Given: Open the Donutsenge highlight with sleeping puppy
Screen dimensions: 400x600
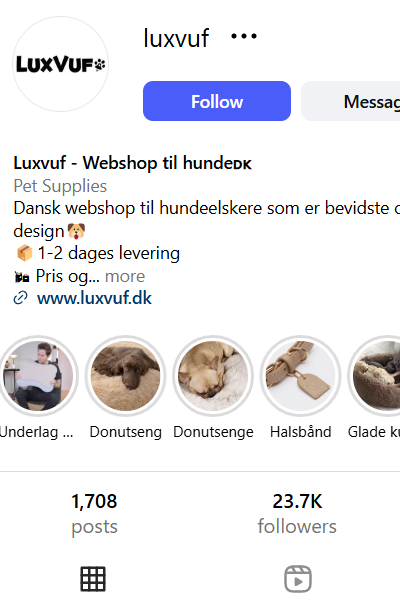Looking at the screenshot, I should [x=213, y=376].
